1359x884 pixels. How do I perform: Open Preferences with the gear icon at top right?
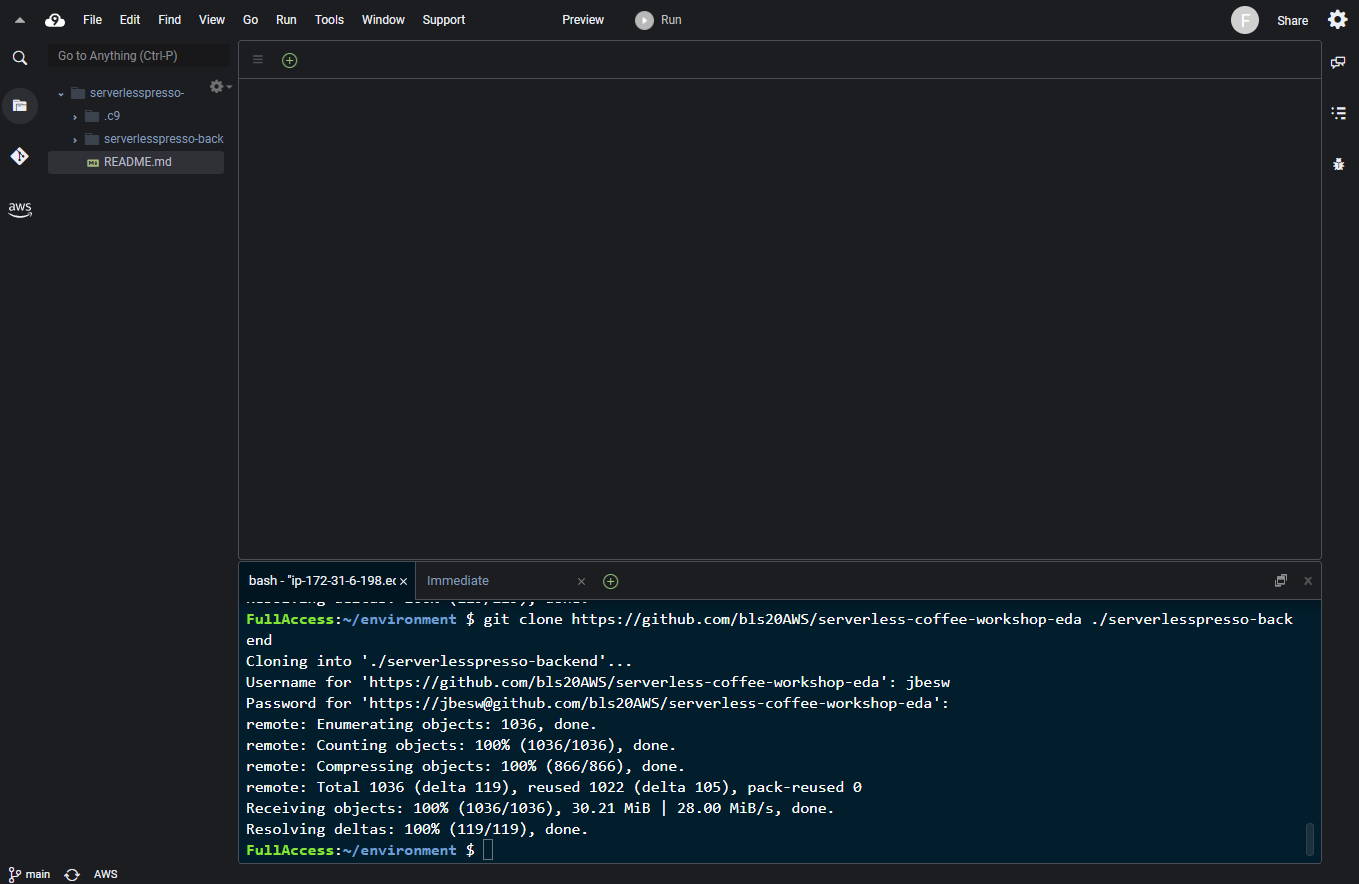coord(1337,20)
